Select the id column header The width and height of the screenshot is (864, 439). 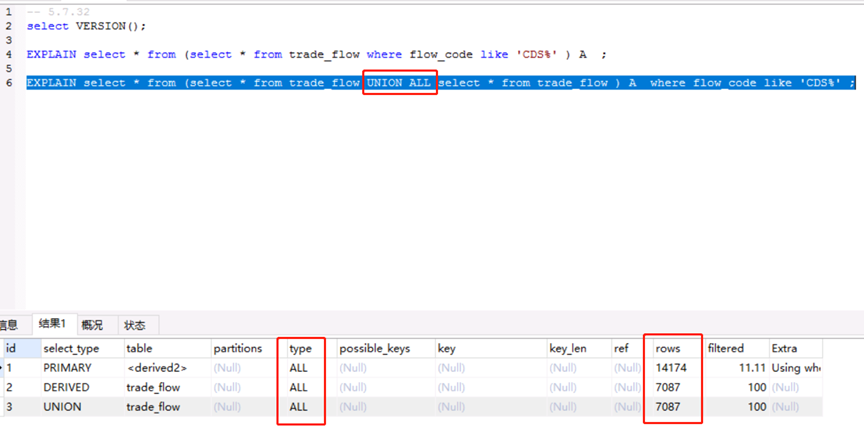click(22, 348)
